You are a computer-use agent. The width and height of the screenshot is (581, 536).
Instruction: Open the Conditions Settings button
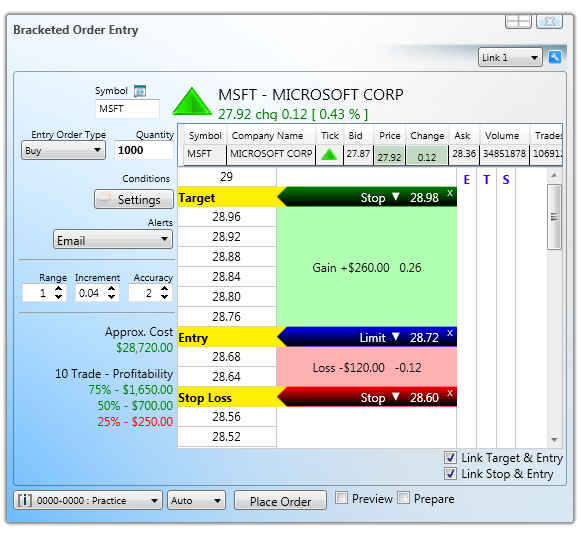[x=134, y=199]
